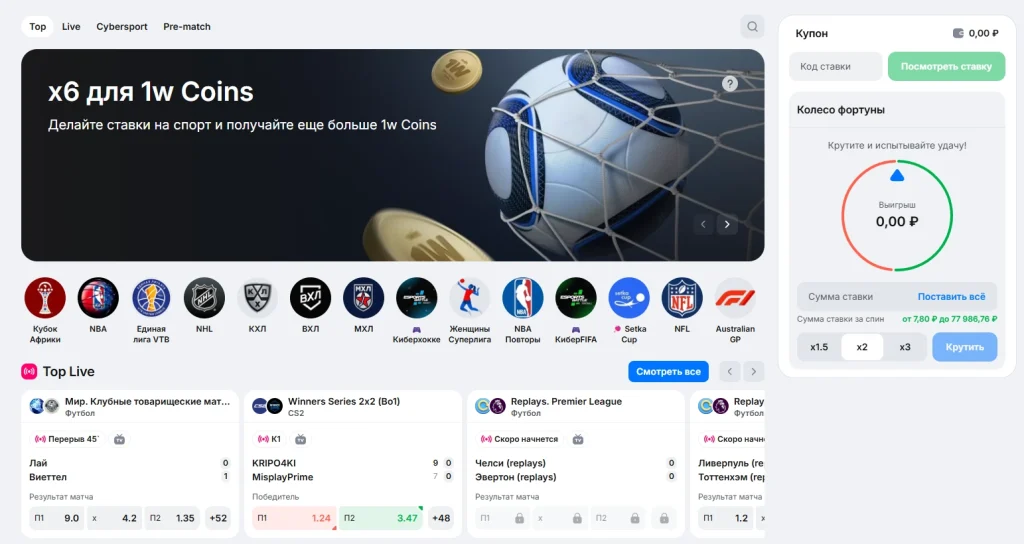Click the Поставить всё link
The image size is (1024, 544).
tap(952, 296)
